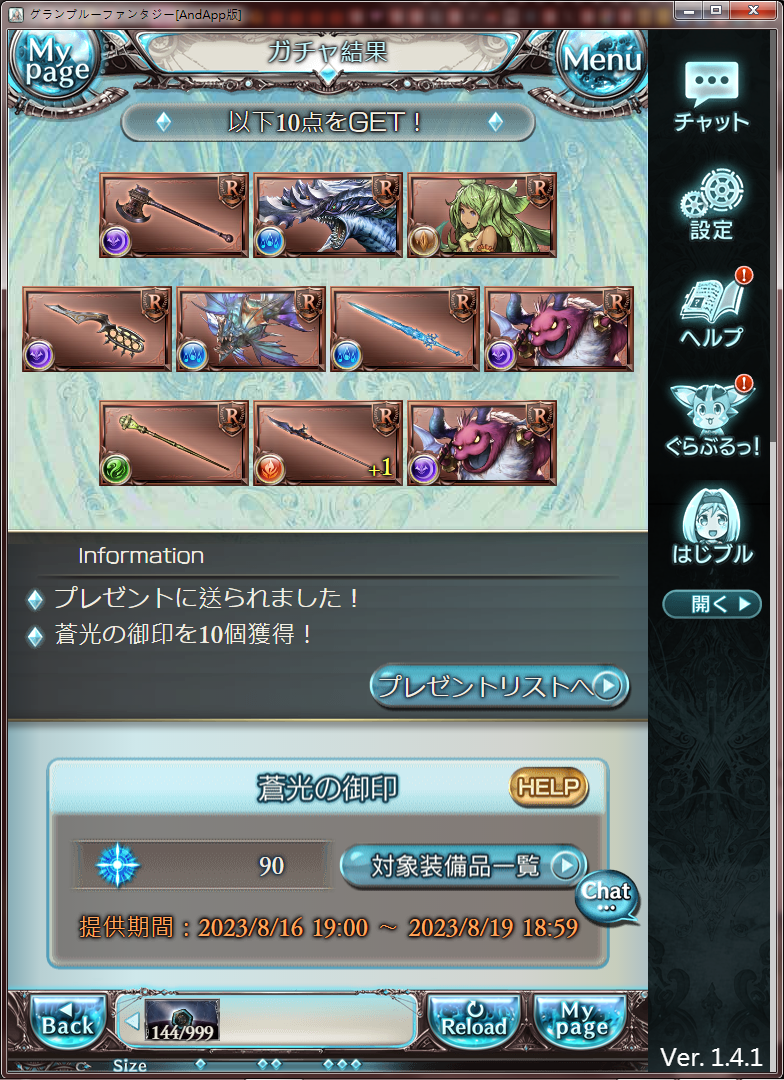This screenshot has height=1080, width=784.
Task: Click the orange HELP button
Action: 548,787
